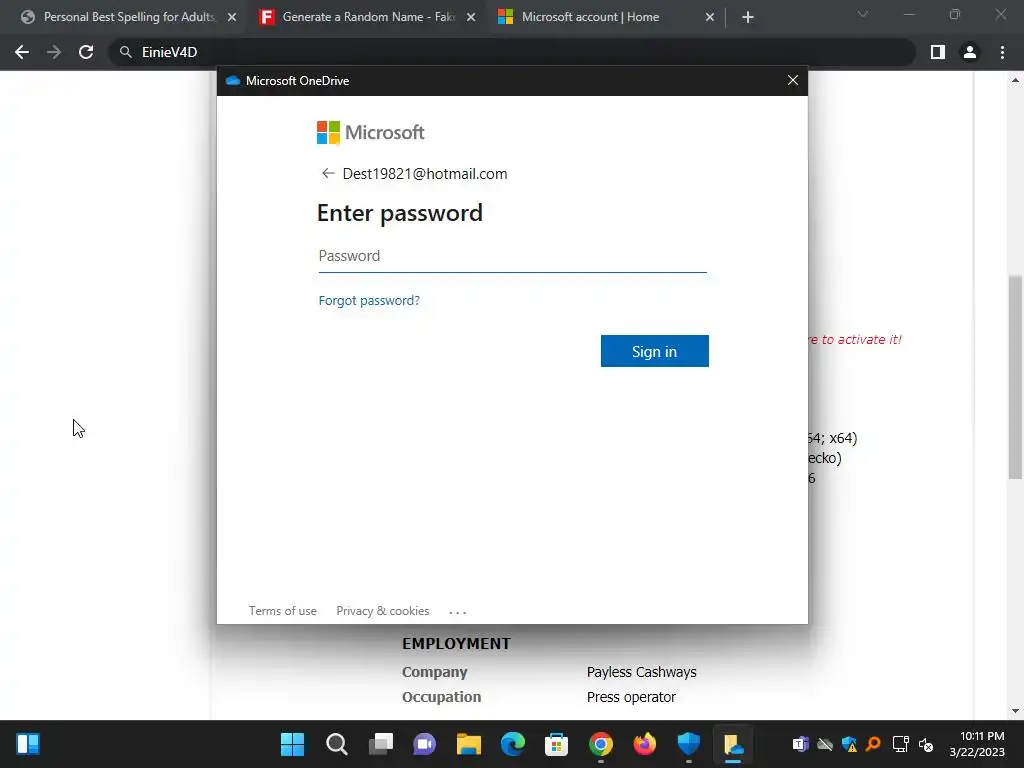Toggle Chrome side panel

938,52
